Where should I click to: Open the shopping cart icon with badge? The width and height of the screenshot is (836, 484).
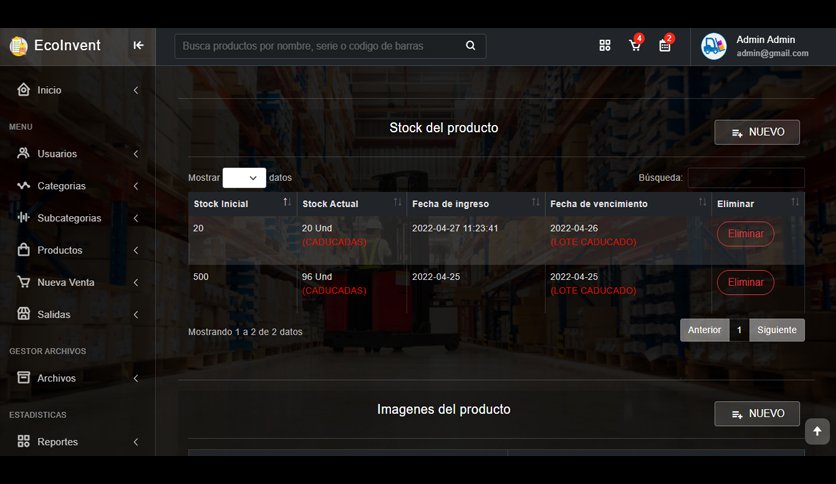click(635, 46)
